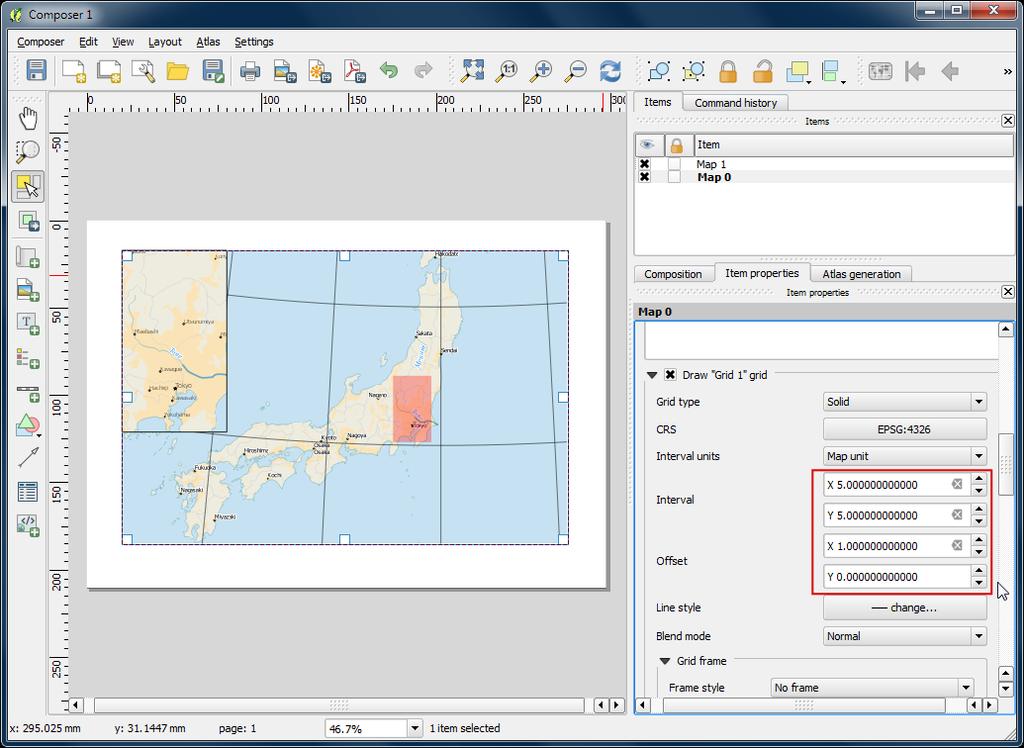This screenshot has height=748, width=1024.
Task: Open the Blend mode dropdown showing Normal
Action: [x=904, y=636]
